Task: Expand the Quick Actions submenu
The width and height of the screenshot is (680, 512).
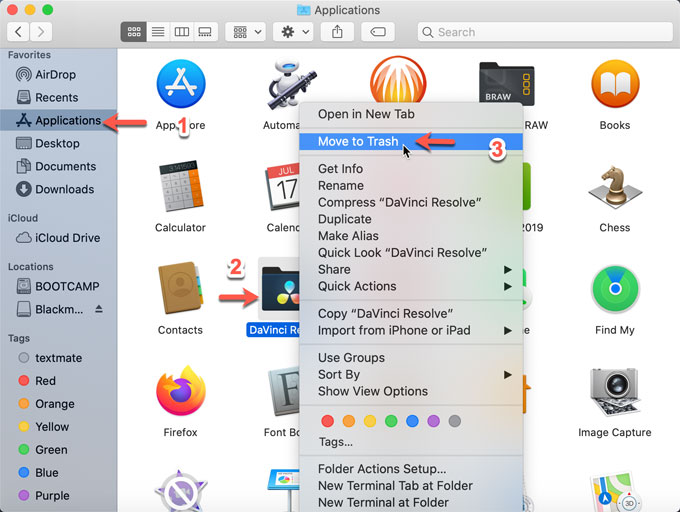Action: click(x=411, y=287)
